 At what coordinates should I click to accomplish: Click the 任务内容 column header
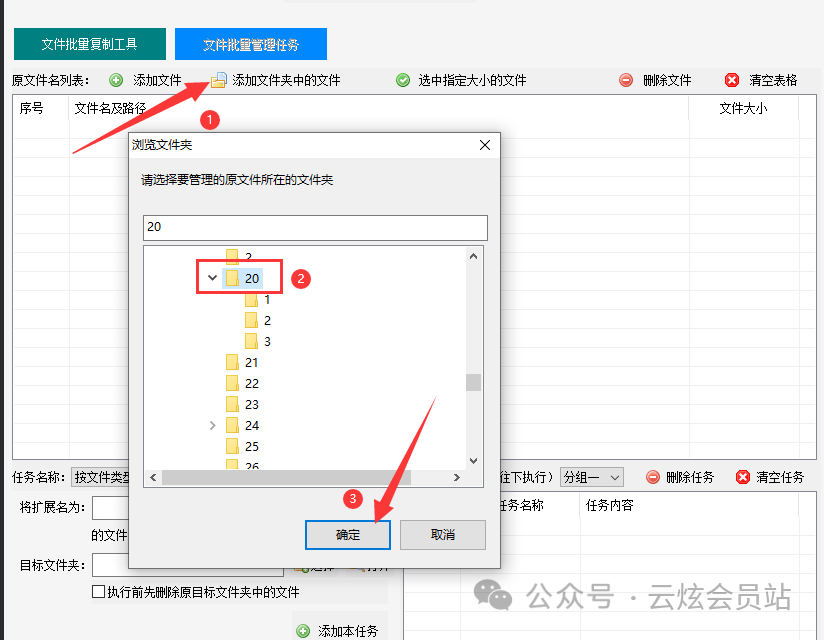(610, 505)
